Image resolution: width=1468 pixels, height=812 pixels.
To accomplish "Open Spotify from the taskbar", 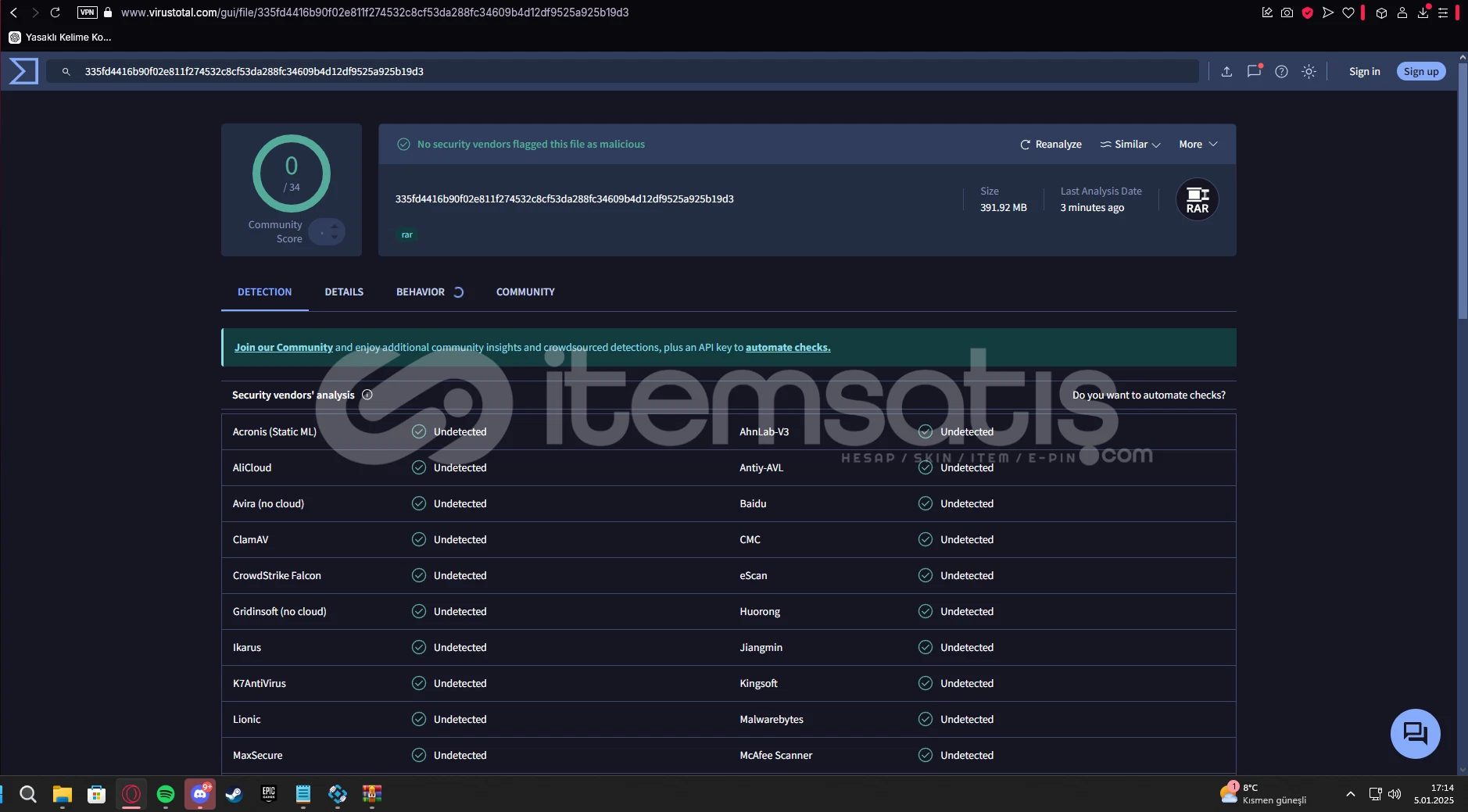I will coord(166,794).
